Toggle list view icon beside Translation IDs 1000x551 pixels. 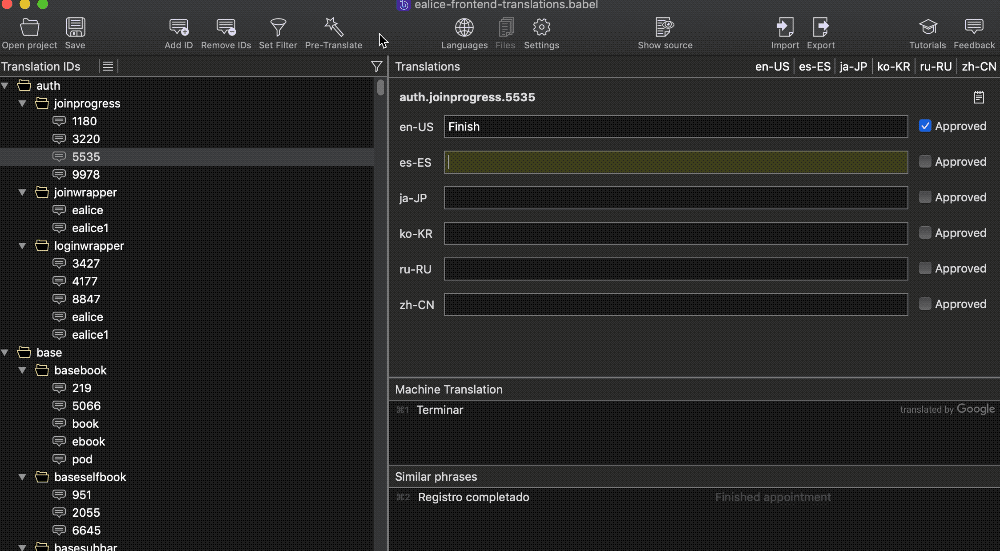coord(108,66)
